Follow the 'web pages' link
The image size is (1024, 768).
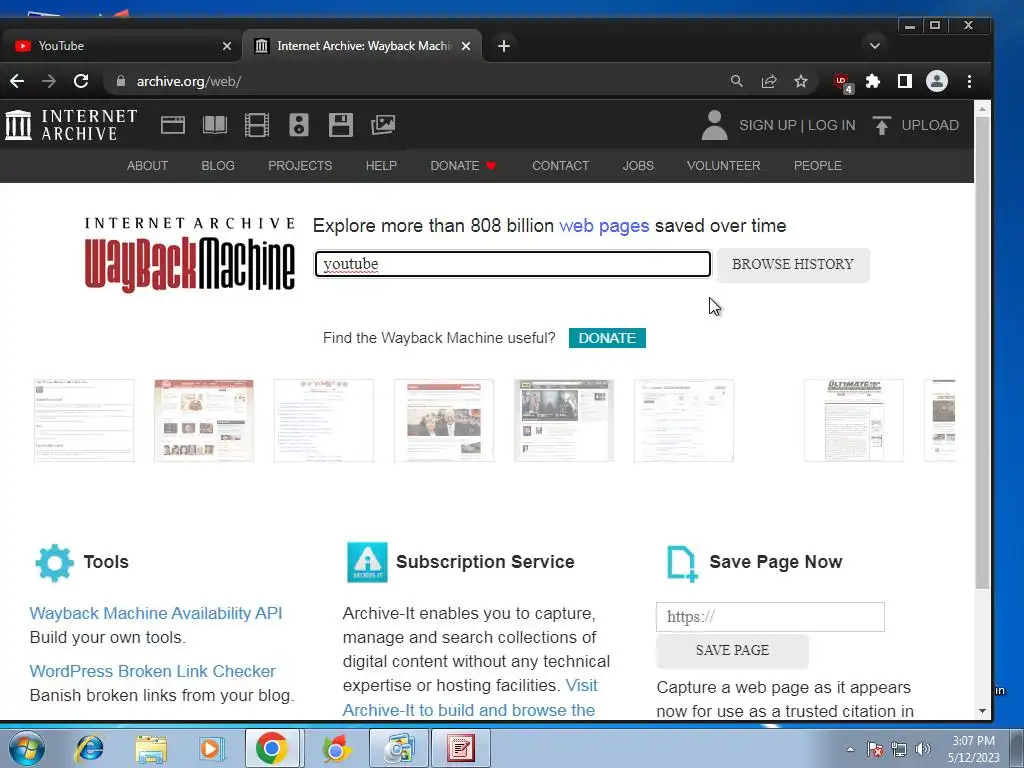[x=604, y=226]
